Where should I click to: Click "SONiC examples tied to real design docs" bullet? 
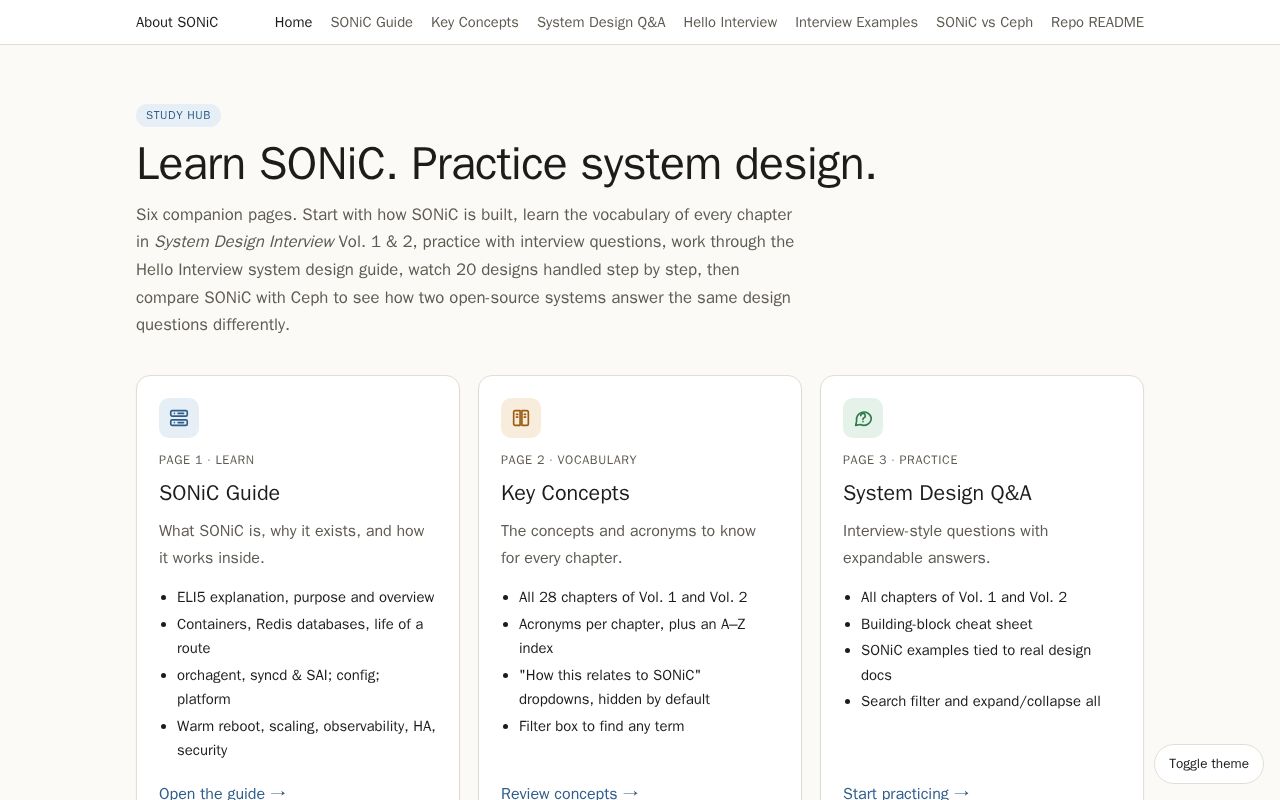[976, 662]
